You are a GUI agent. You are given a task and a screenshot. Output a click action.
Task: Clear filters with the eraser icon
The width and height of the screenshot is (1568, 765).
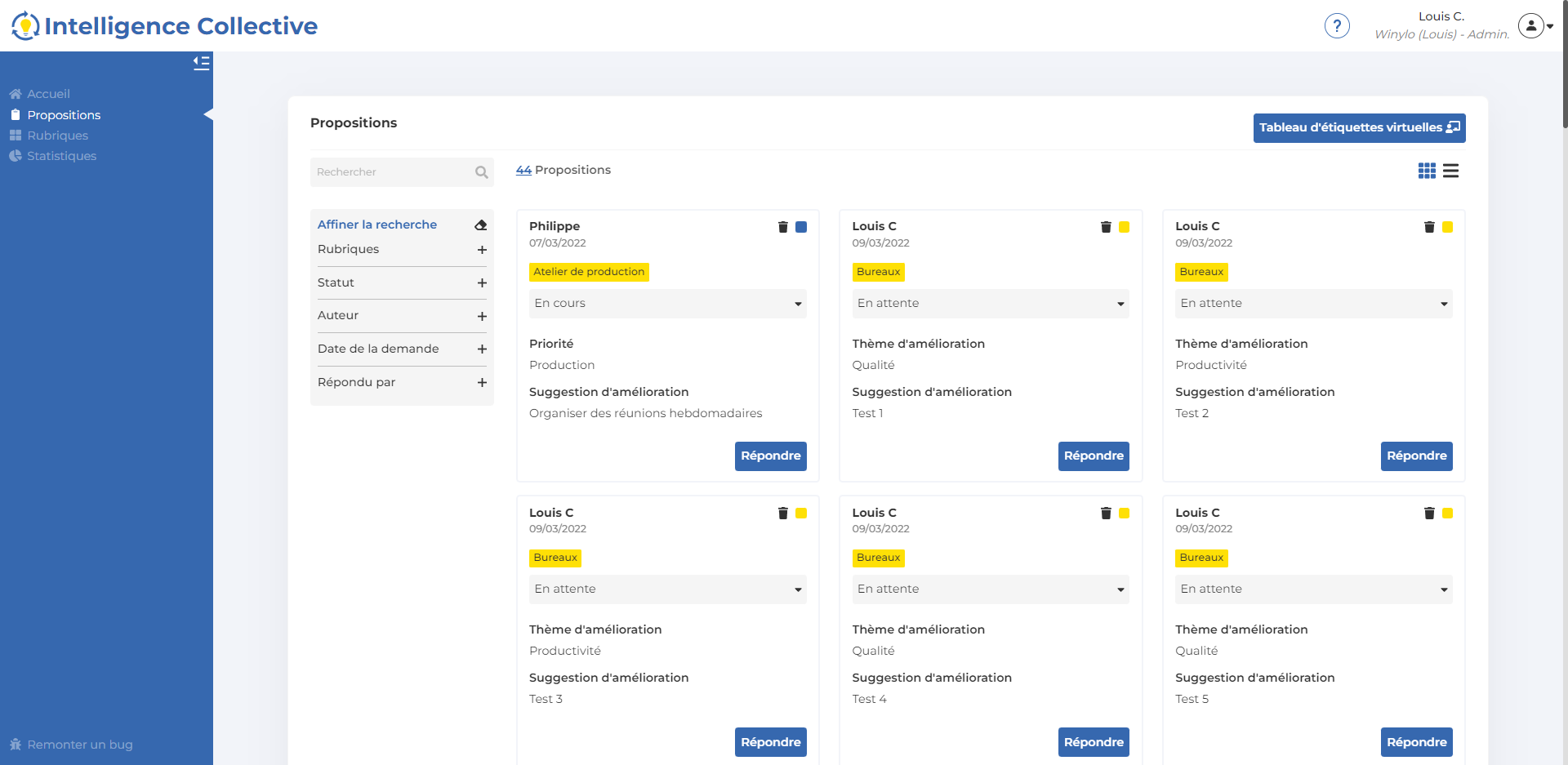coord(481,225)
